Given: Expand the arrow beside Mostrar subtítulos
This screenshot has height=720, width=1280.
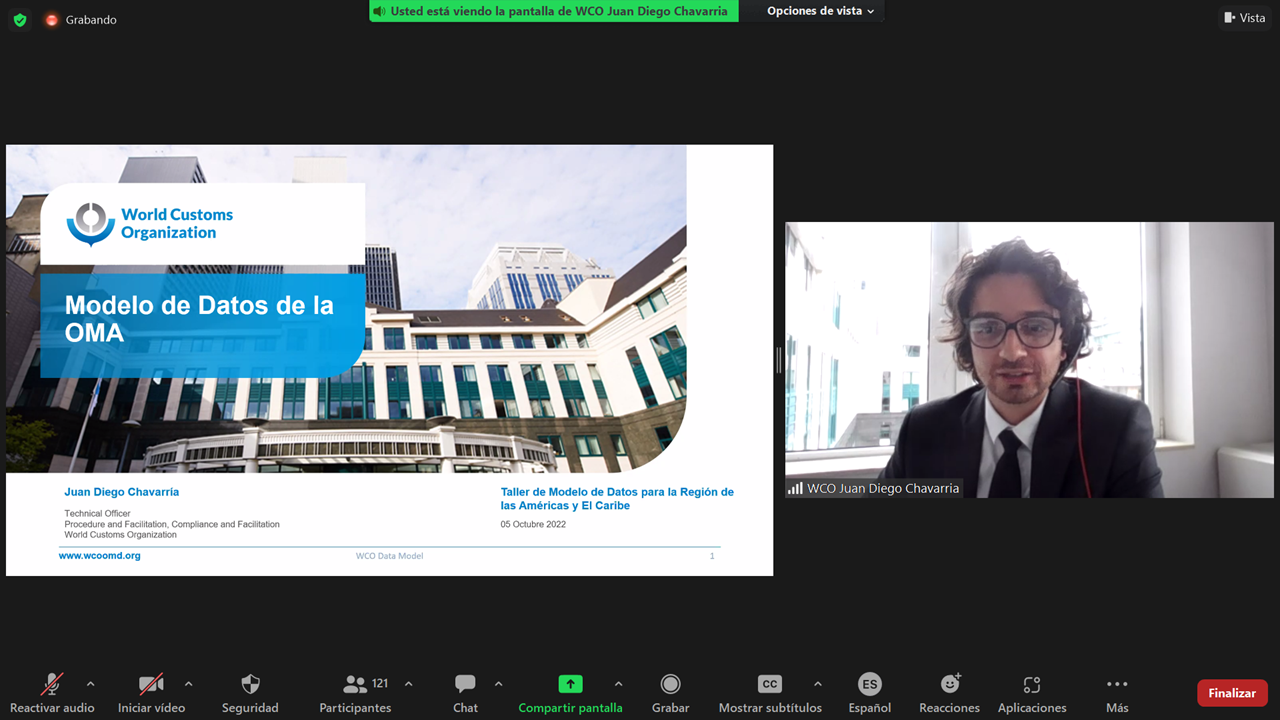Looking at the screenshot, I should click(x=817, y=684).
